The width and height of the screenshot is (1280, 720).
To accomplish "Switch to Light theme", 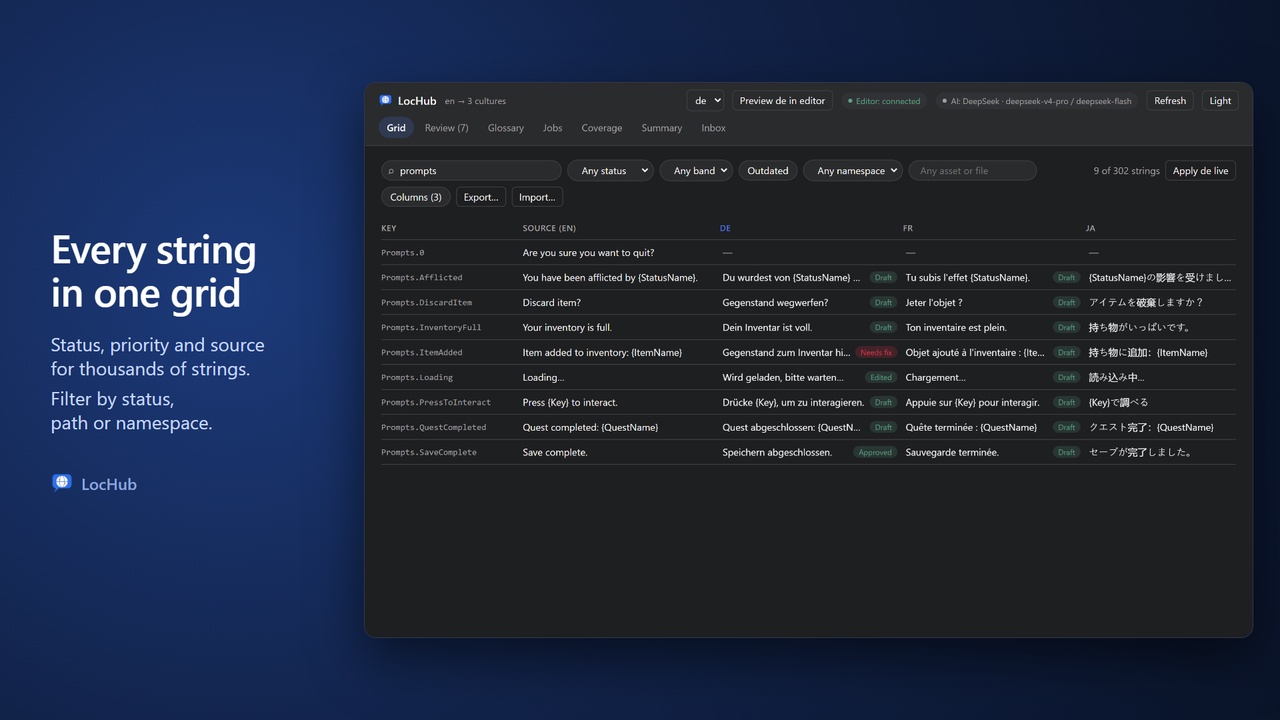I will (1220, 101).
